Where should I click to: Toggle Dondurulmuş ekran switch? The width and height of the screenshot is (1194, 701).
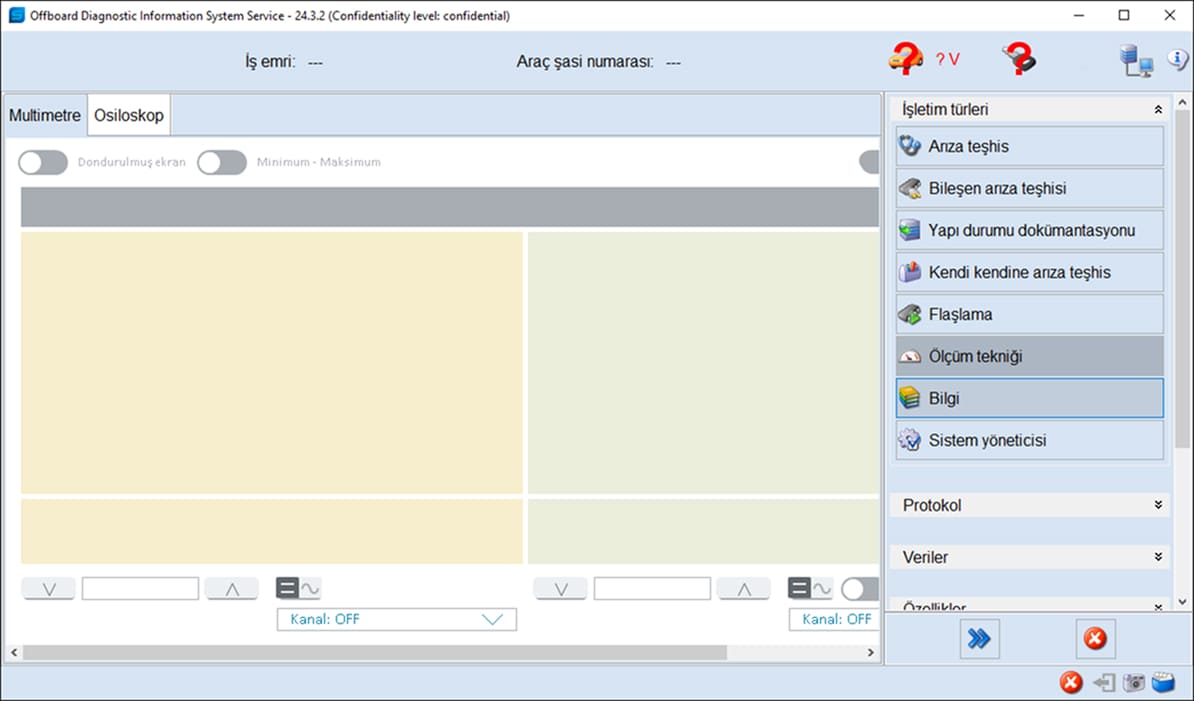pyautogui.click(x=43, y=162)
